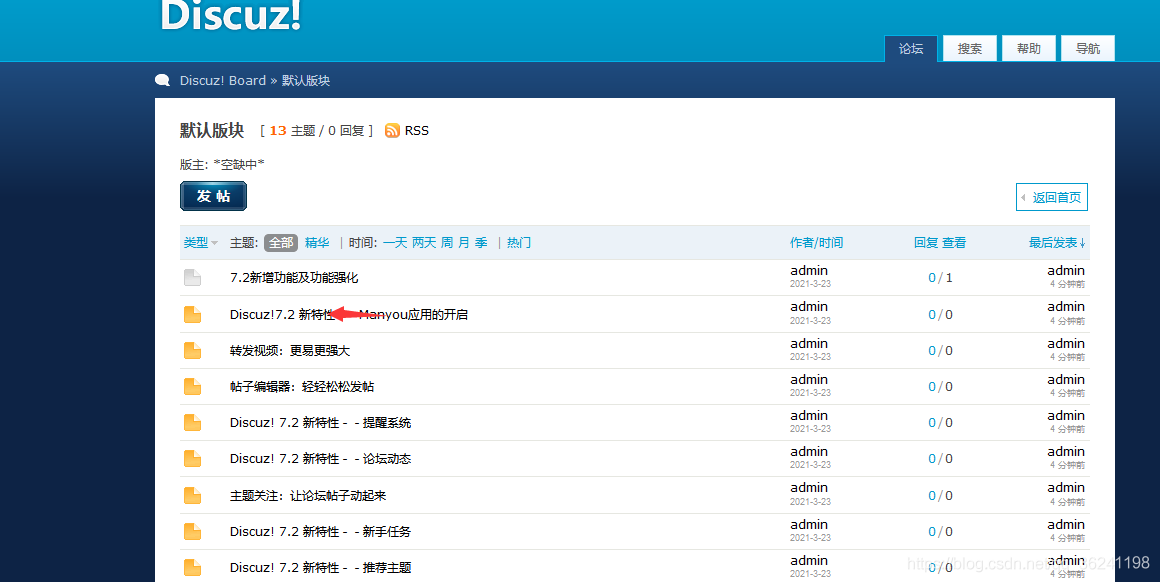
Task: Click reply count 0 in 论坛动态 row
Action: coord(932,459)
